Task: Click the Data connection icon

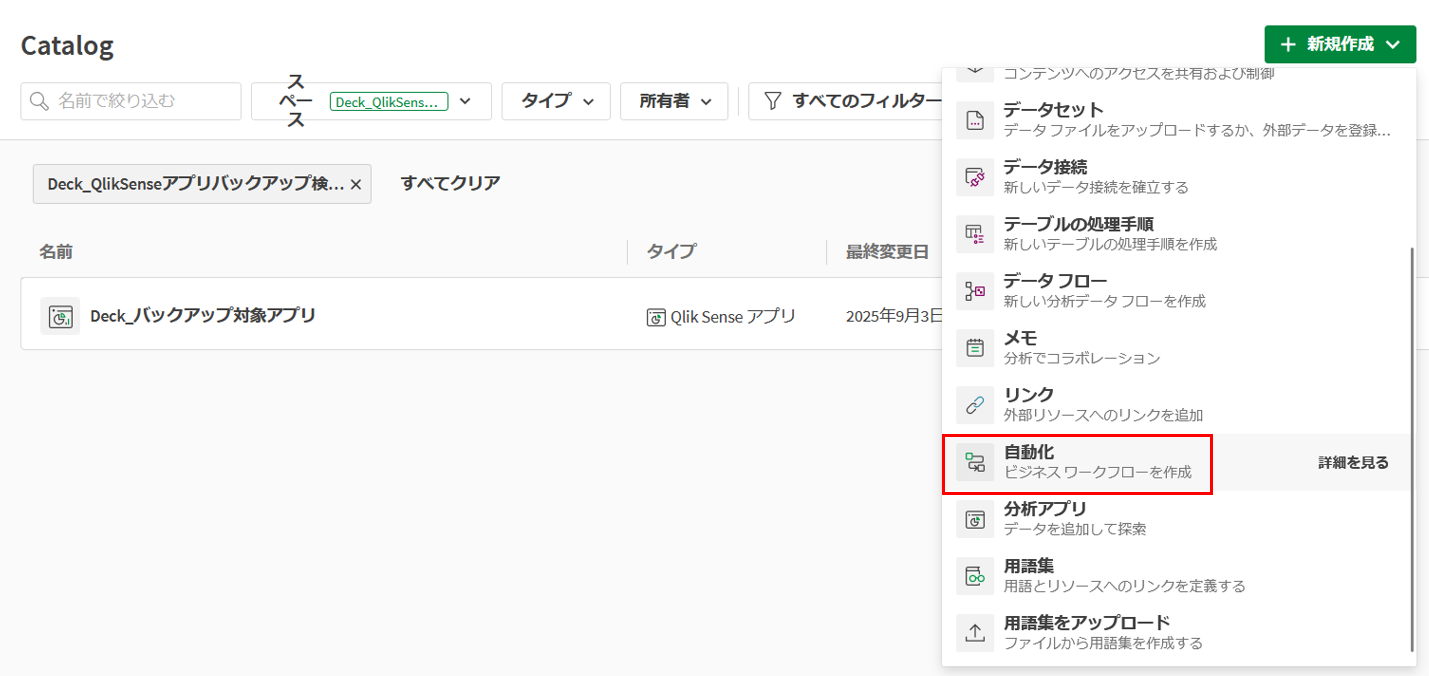Action: click(x=975, y=177)
